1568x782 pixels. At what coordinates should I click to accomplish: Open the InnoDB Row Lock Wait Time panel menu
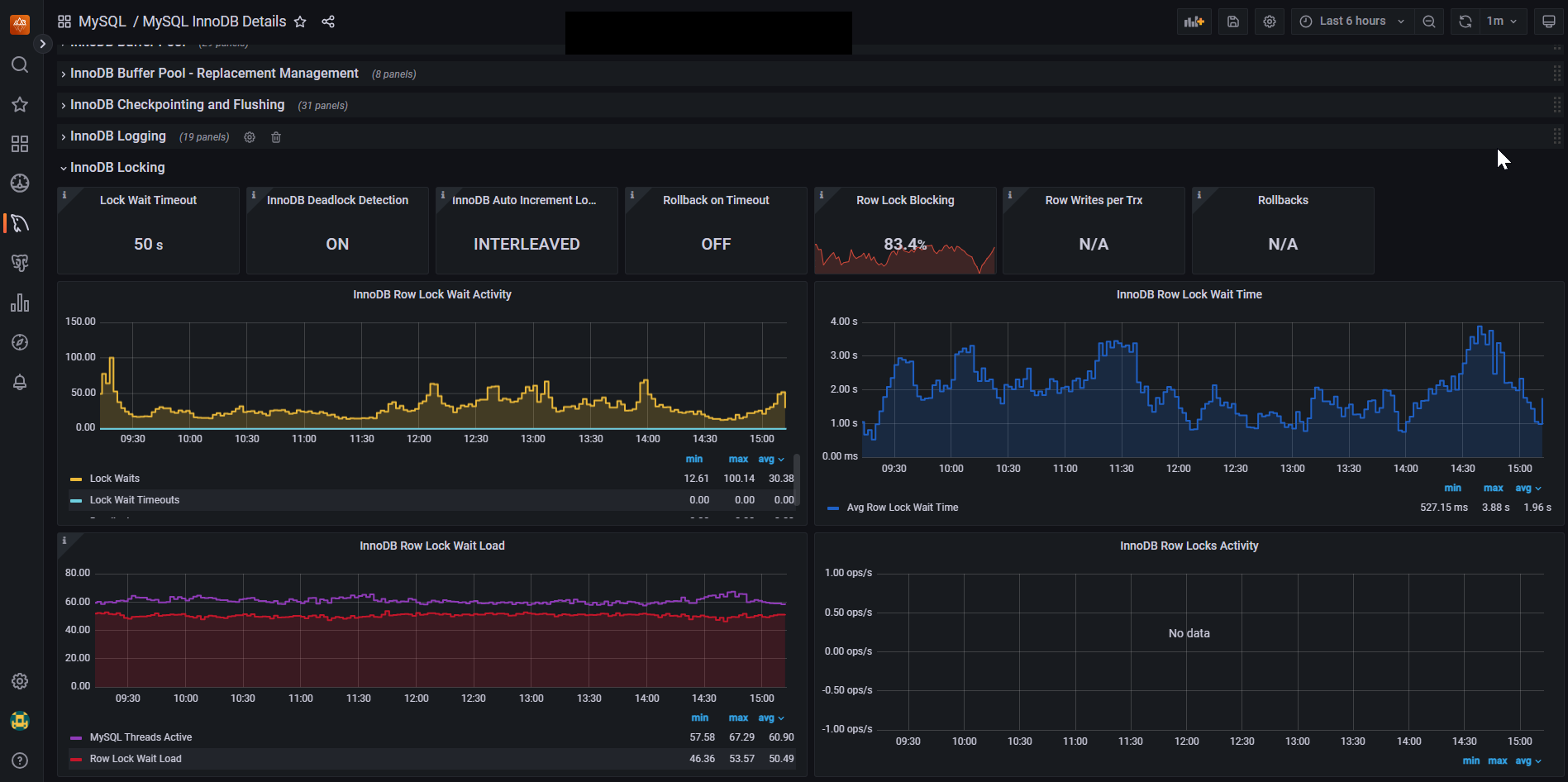click(x=1189, y=294)
